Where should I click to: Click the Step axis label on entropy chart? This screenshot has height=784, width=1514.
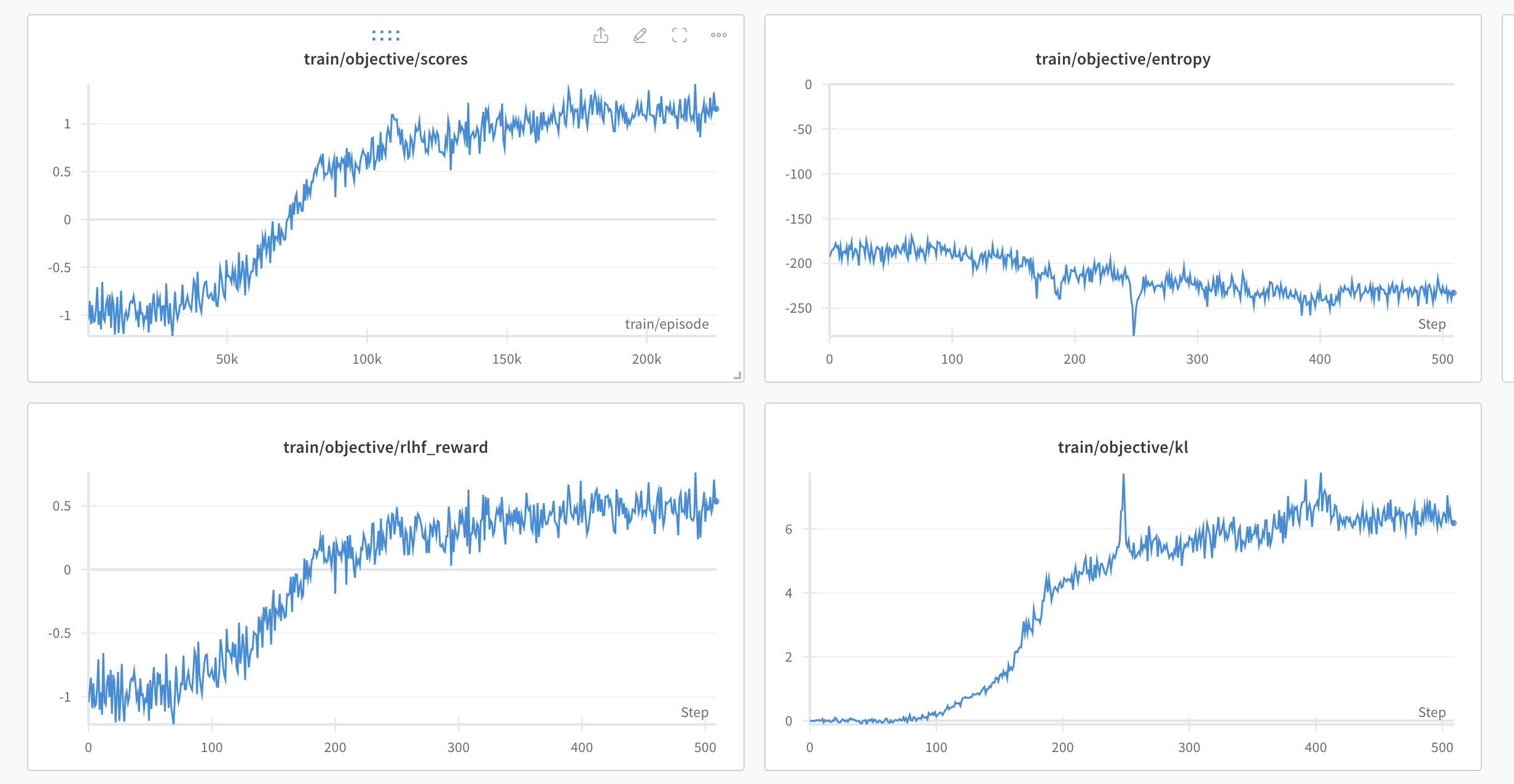[1432, 324]
